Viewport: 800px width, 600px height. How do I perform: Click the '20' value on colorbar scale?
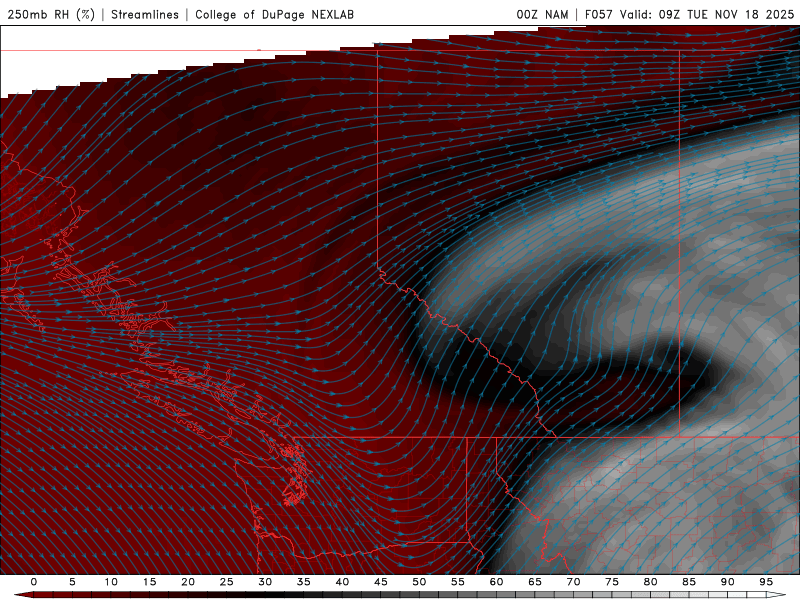point(188,582)
